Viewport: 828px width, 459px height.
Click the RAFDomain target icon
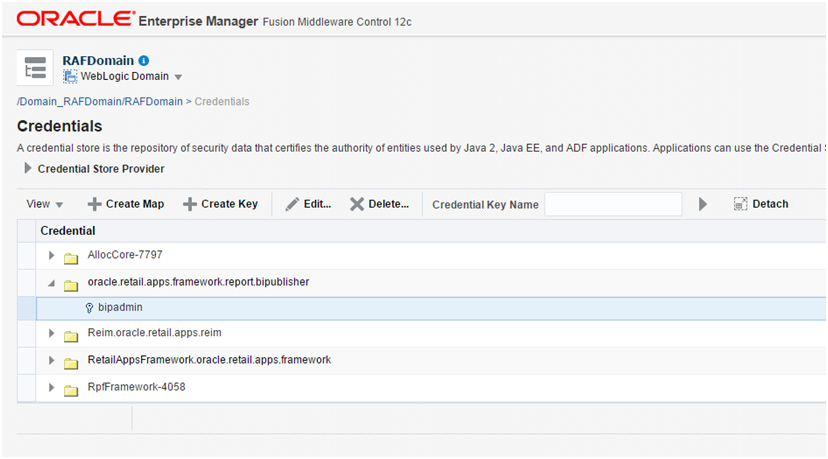(x=35, y=69)
